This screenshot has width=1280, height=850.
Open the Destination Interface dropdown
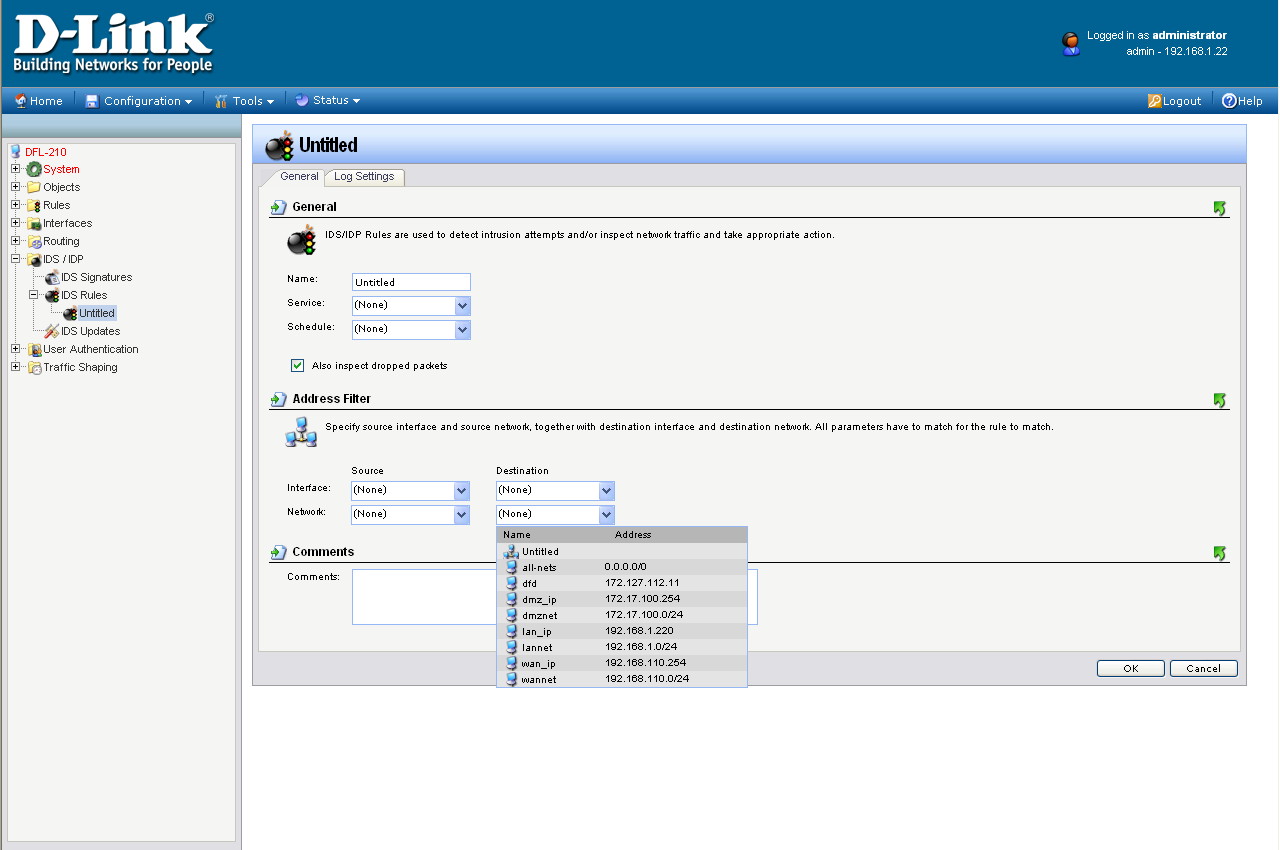[x=555, y=490]
